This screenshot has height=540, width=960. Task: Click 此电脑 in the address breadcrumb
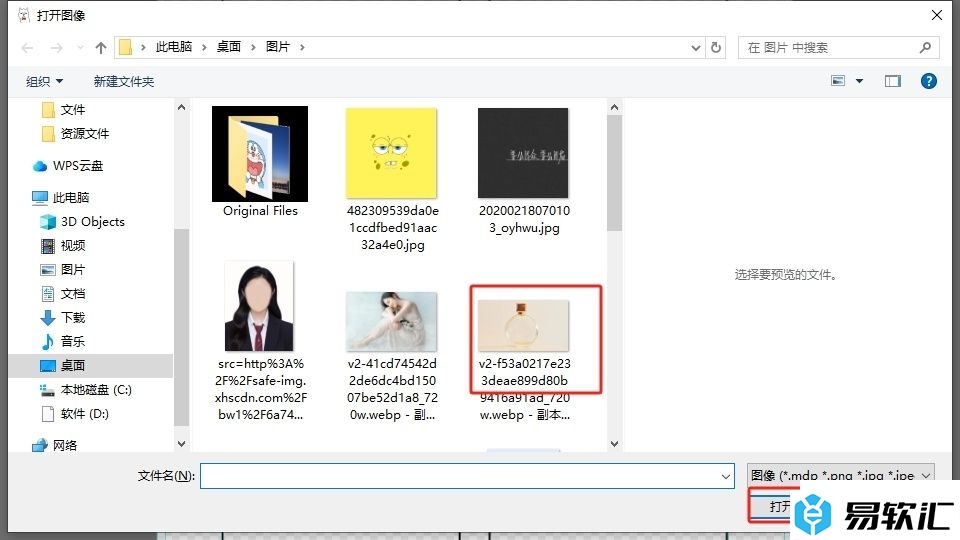173,47
